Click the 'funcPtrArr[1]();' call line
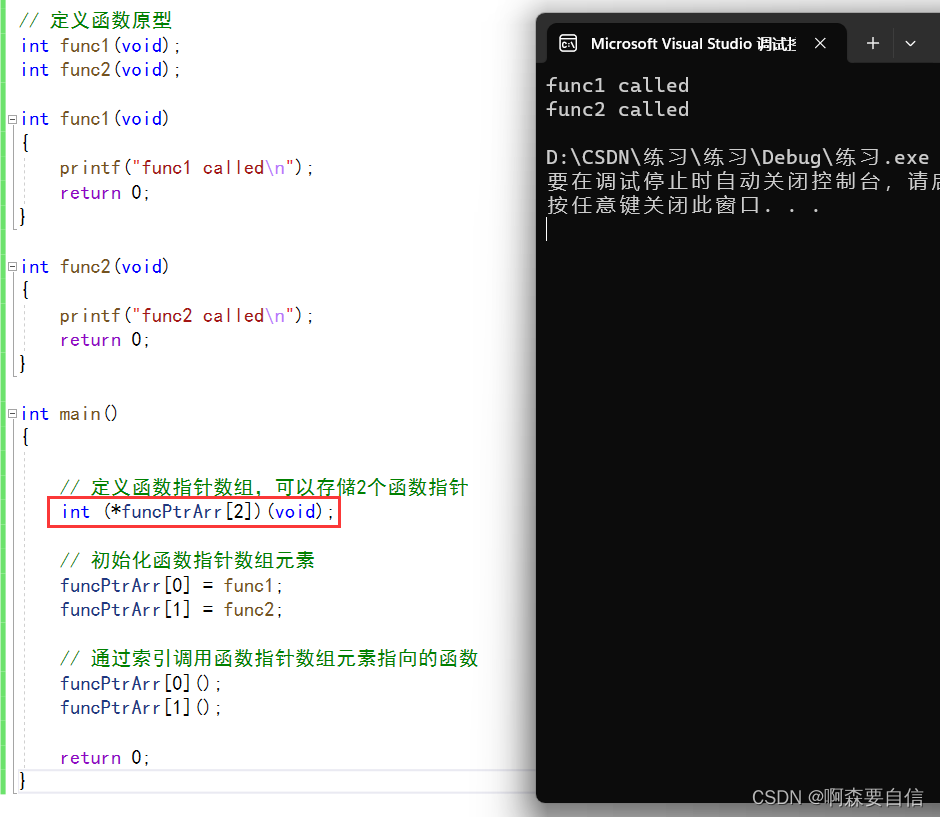This screenshot has height=817, width=940. pyautogui.click(x=140, y=708)
